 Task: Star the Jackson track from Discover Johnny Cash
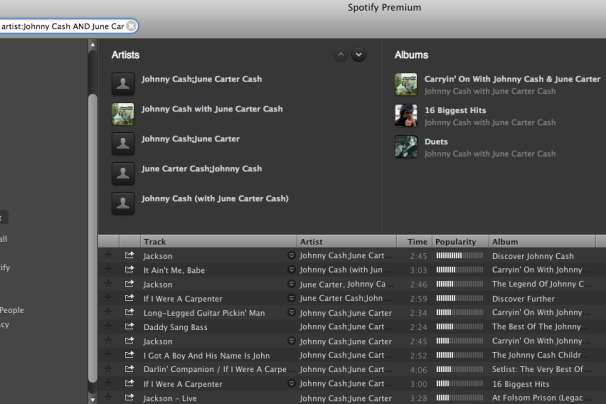click(109, 255)
